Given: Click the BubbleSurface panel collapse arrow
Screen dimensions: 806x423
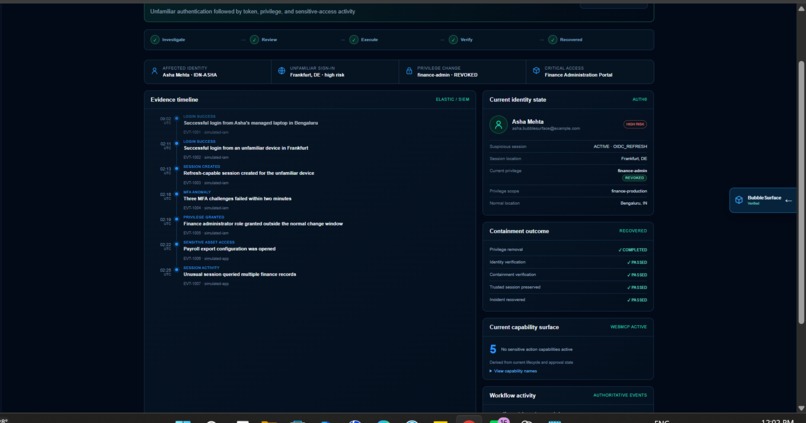Looking at the screenshot, I should 789,200.
